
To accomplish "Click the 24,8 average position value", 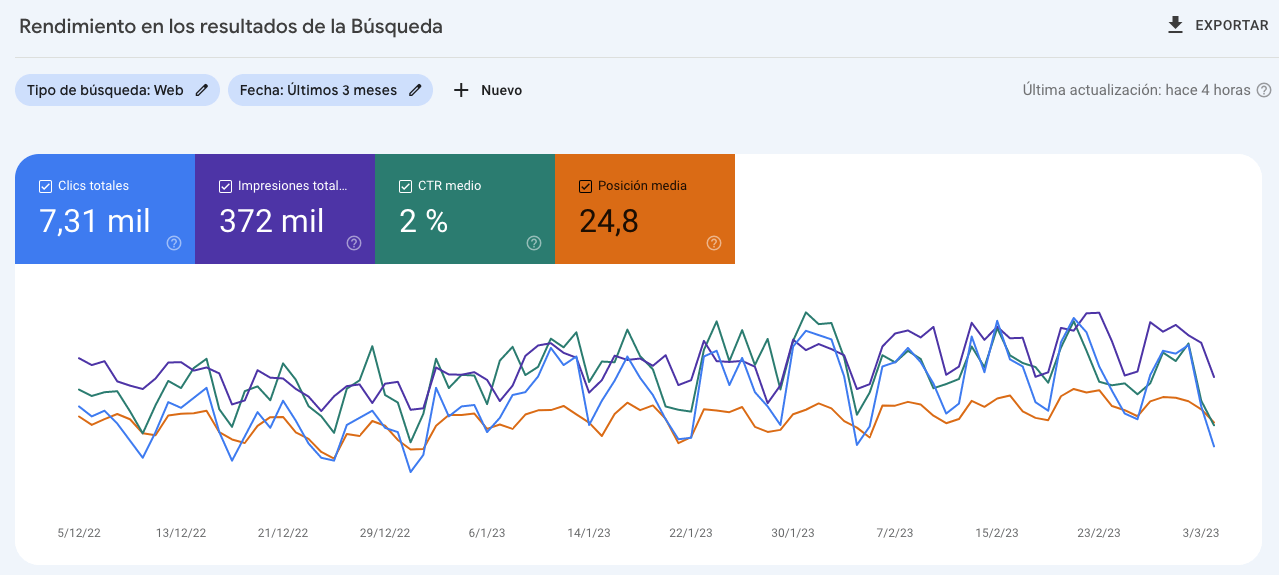I will tap(609, 221).
